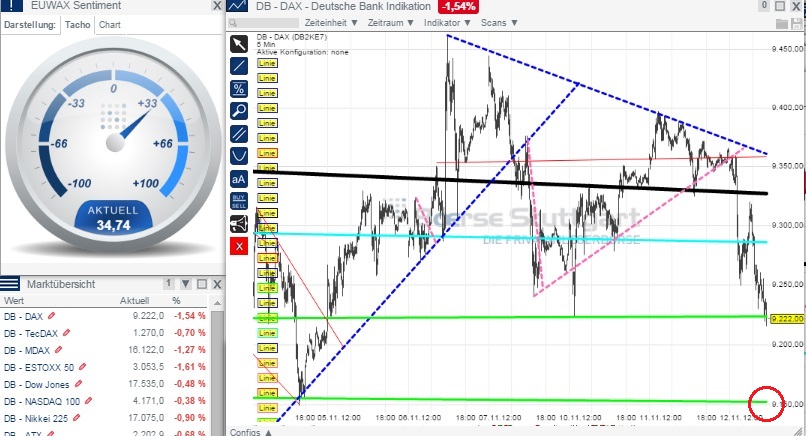806x436 pixels.
Task: Open saved chart via folder icon
Action: [x=781, y=23]
